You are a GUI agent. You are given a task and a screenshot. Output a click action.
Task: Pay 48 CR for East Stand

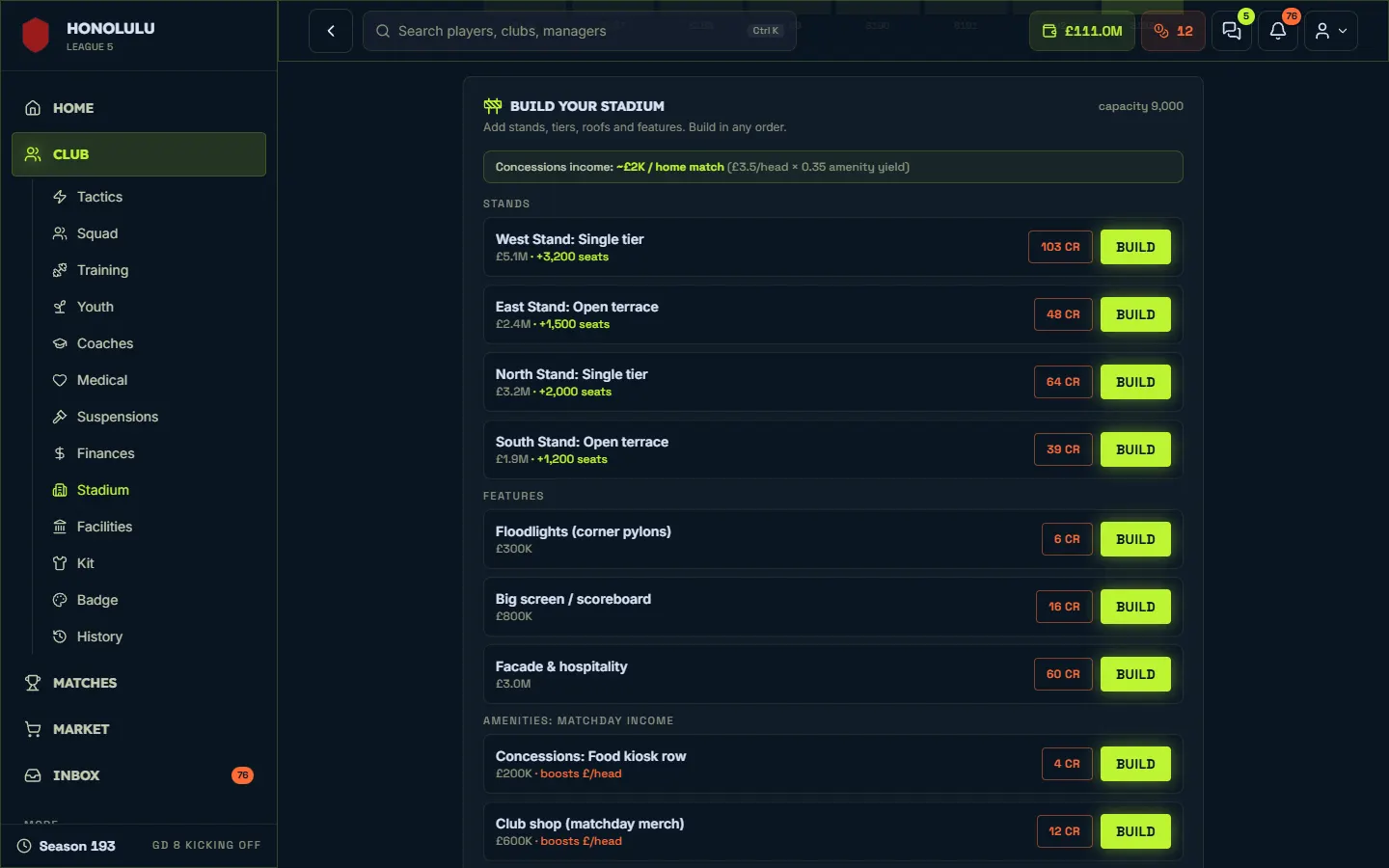tap(1063, 314)
